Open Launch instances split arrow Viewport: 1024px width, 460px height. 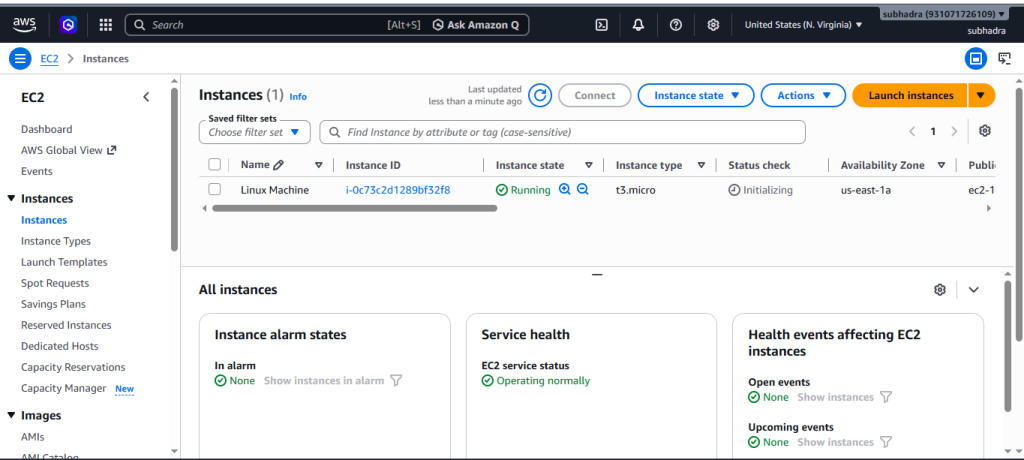[982, 95]
